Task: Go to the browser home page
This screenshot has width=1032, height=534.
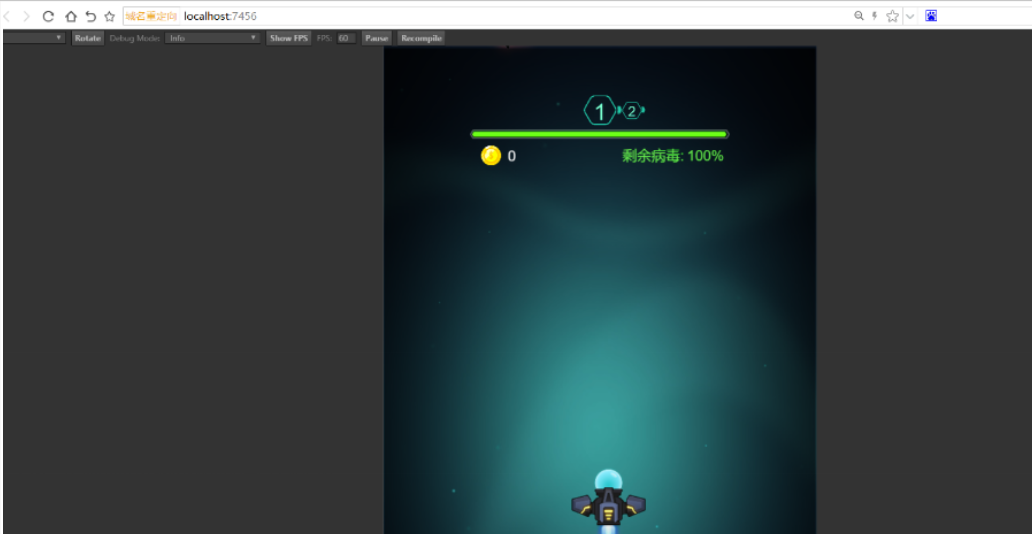Action: tap(70, 16)
